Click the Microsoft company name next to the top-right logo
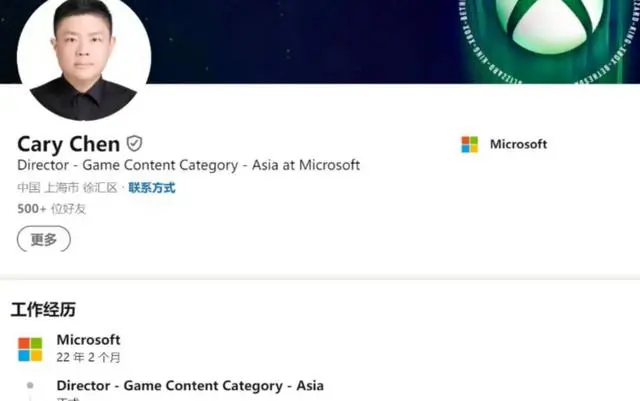 [x=518, y=144]
